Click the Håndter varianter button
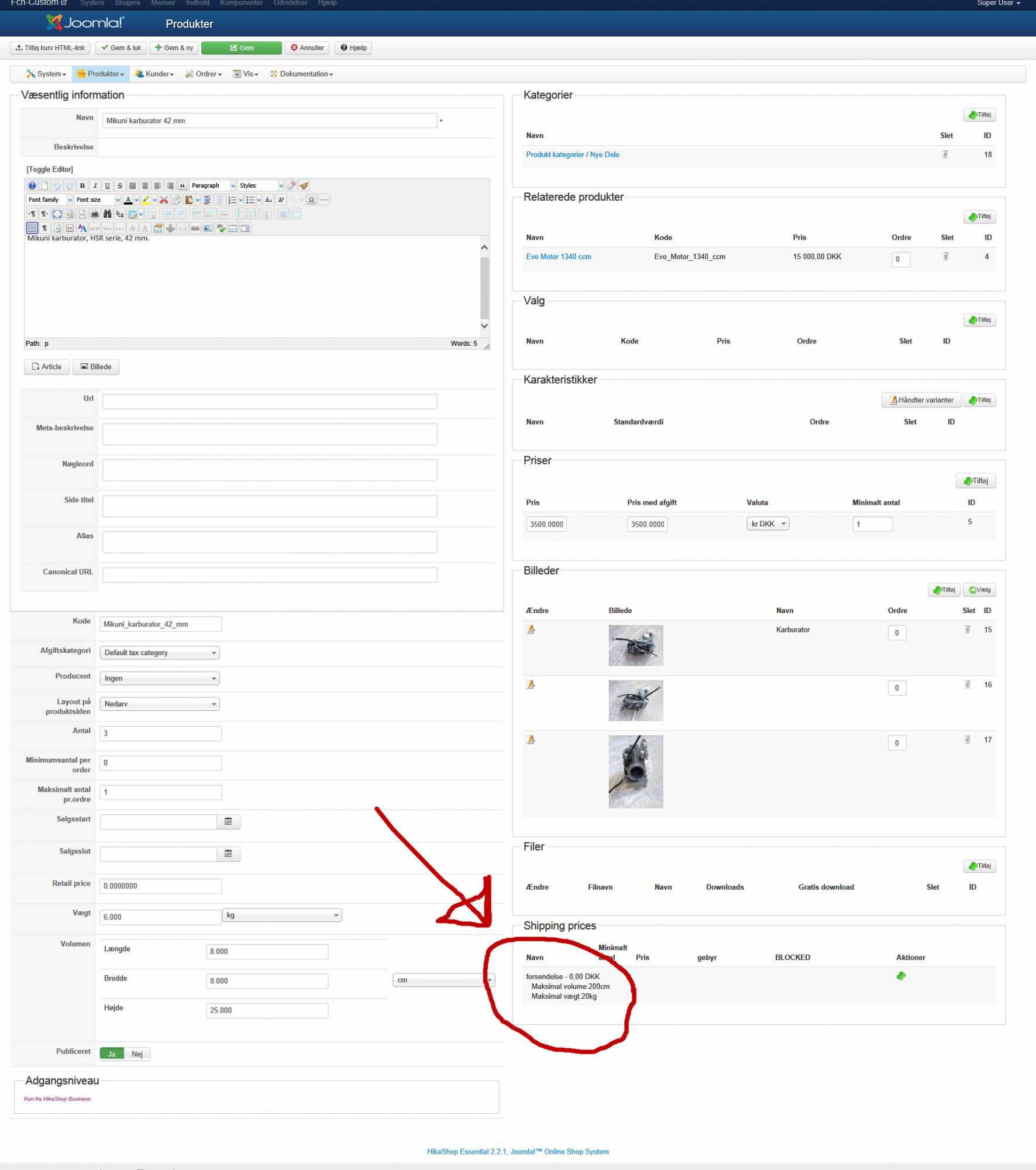The height and width of the screenshot is (1170, 1036). point(921,400)
